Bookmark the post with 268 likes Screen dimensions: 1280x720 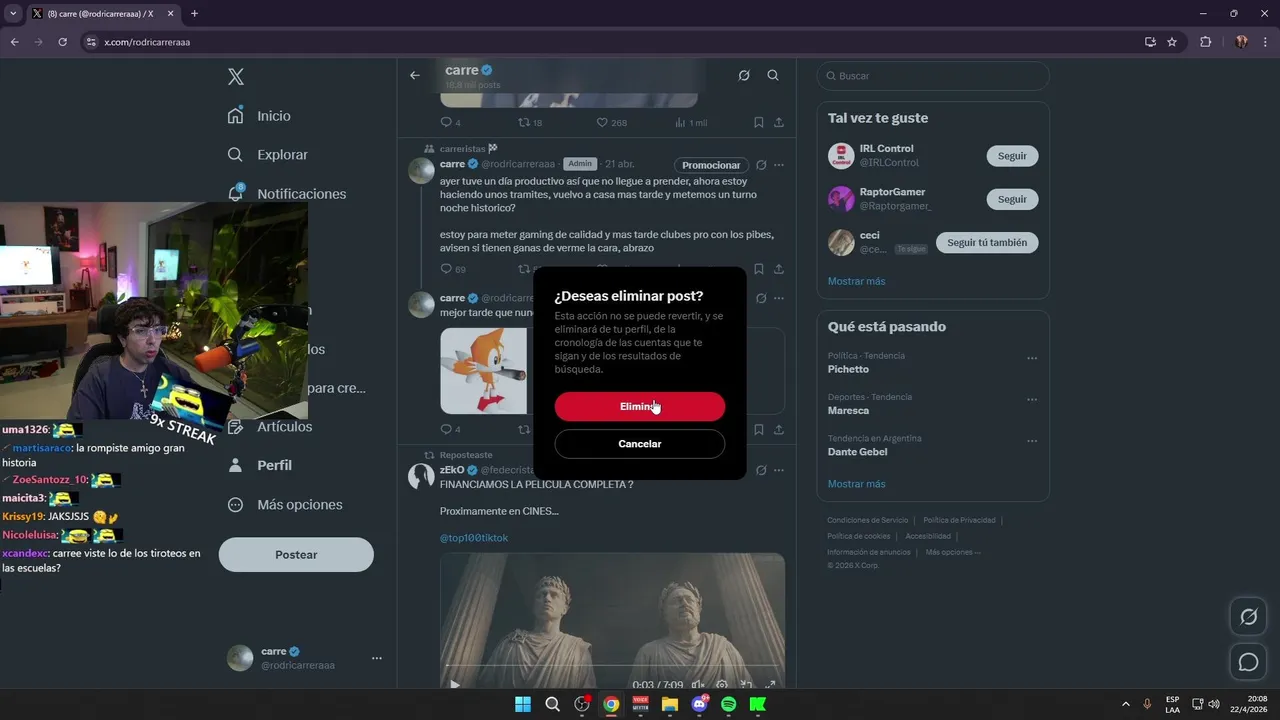[759, 122]
